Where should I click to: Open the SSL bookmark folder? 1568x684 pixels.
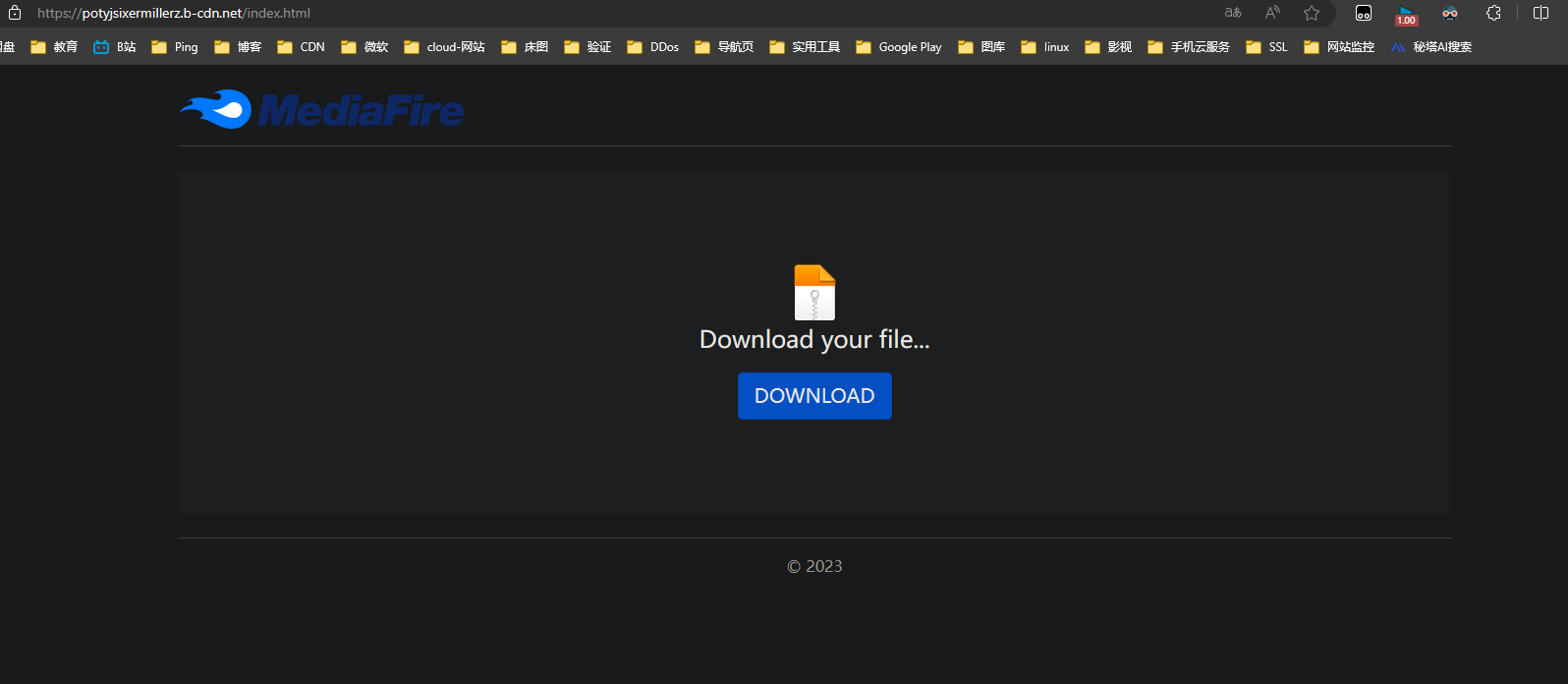click(x=1266, y=47)
